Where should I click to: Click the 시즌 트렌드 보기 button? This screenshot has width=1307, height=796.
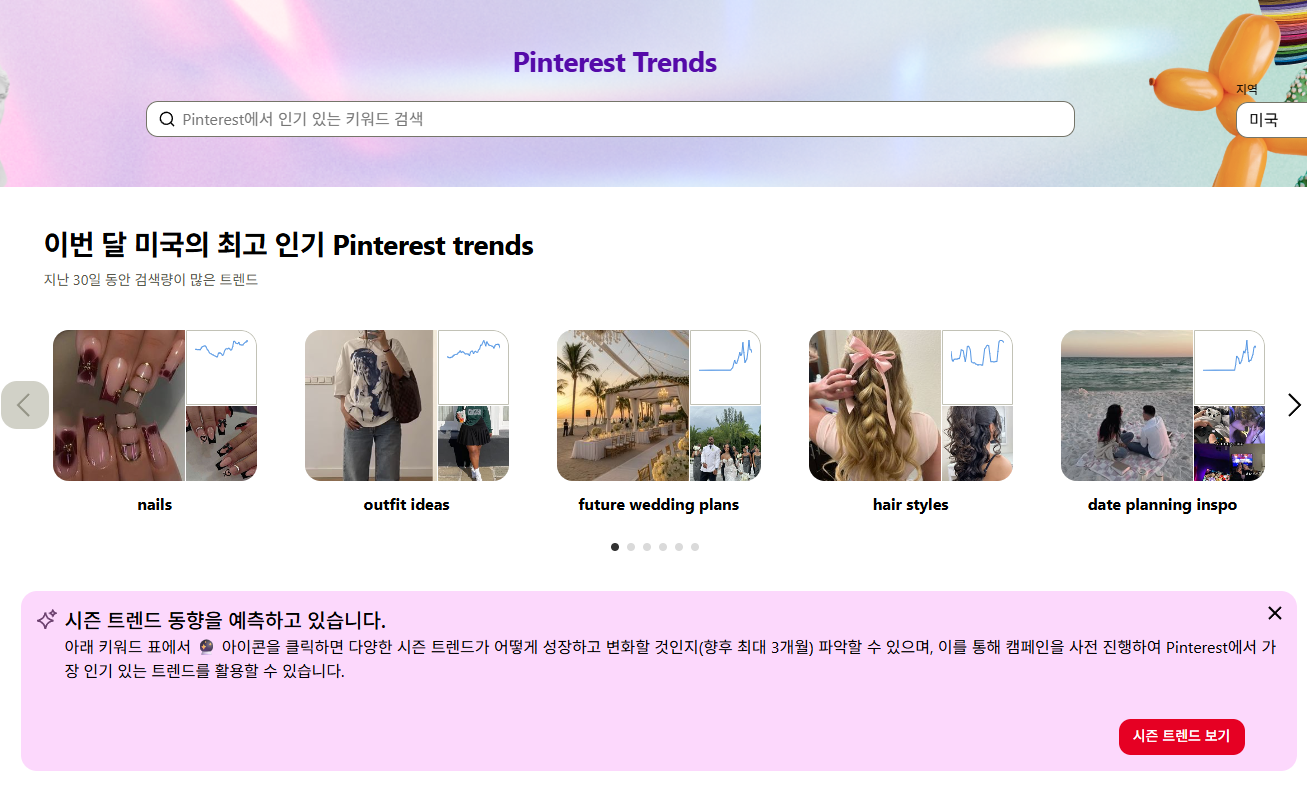pos(1182,736)
